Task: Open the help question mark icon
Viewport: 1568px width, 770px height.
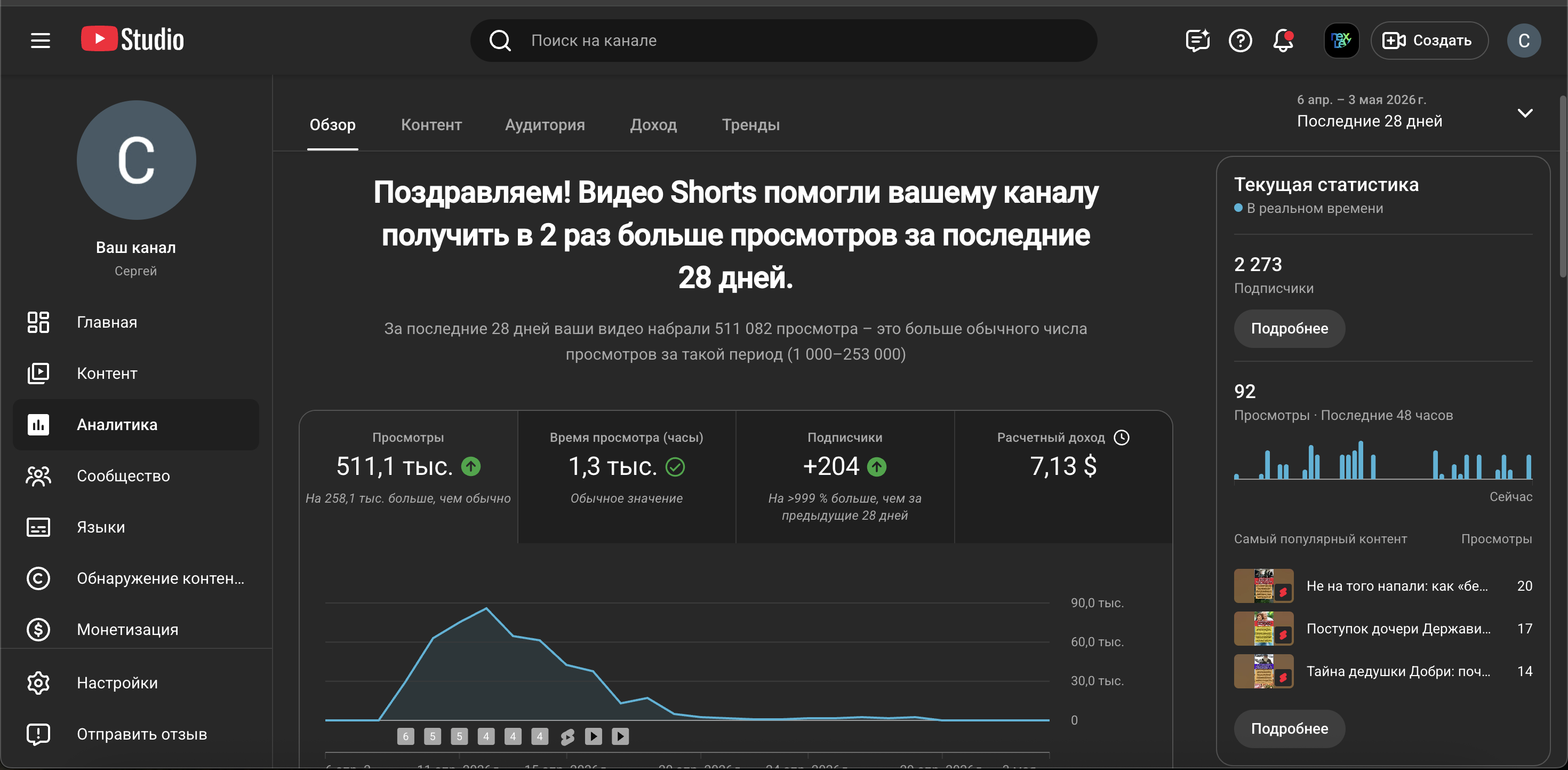Action: (x=1241, y=41)
